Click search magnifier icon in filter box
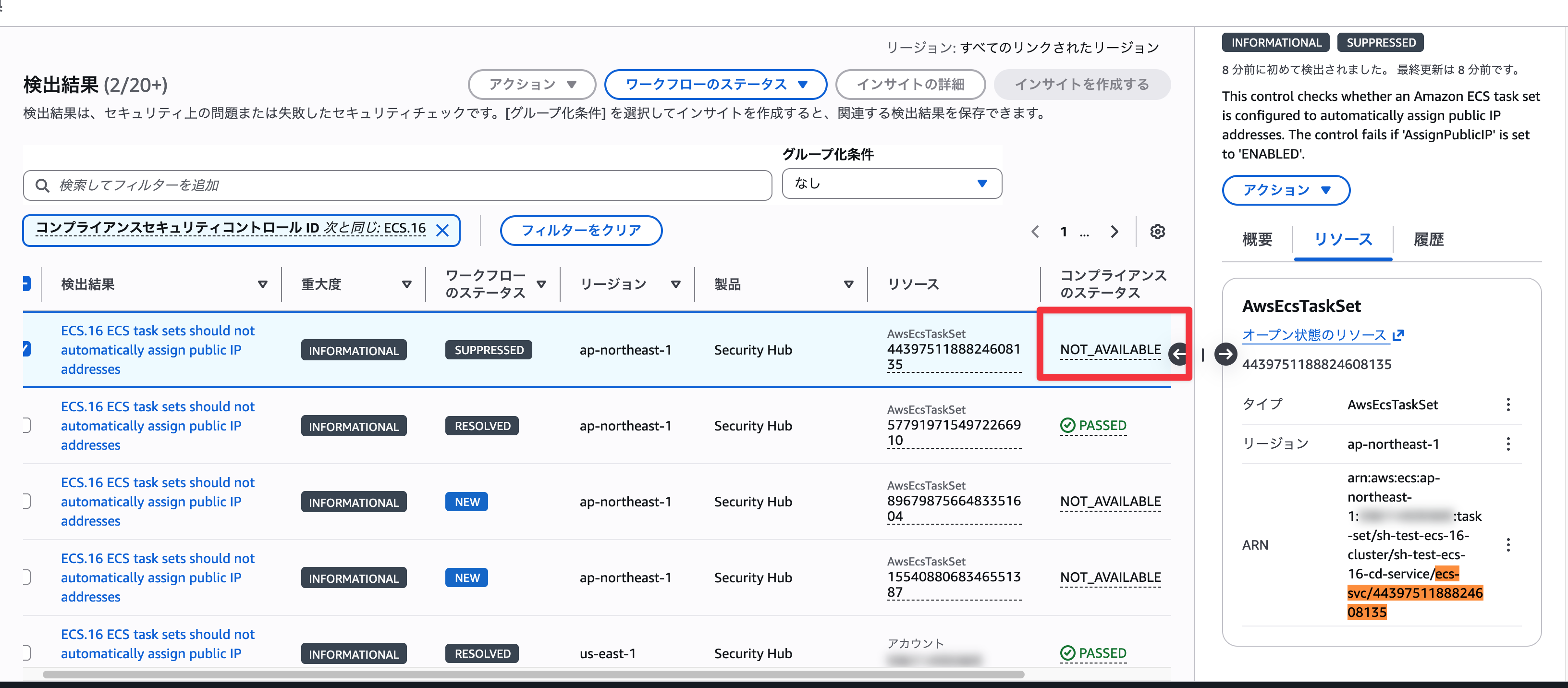Image resolution: width=1568 pixels, height=688 pixels. pyautogui.click(x=42, y=185)
